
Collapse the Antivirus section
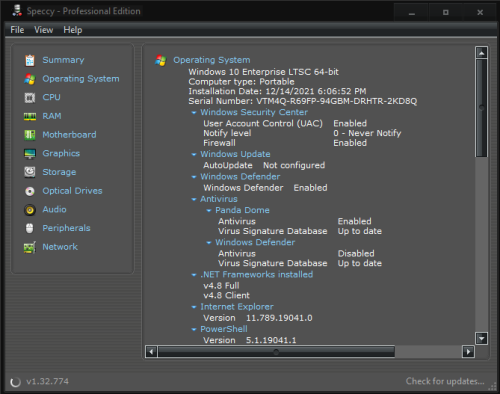[194, 199]
